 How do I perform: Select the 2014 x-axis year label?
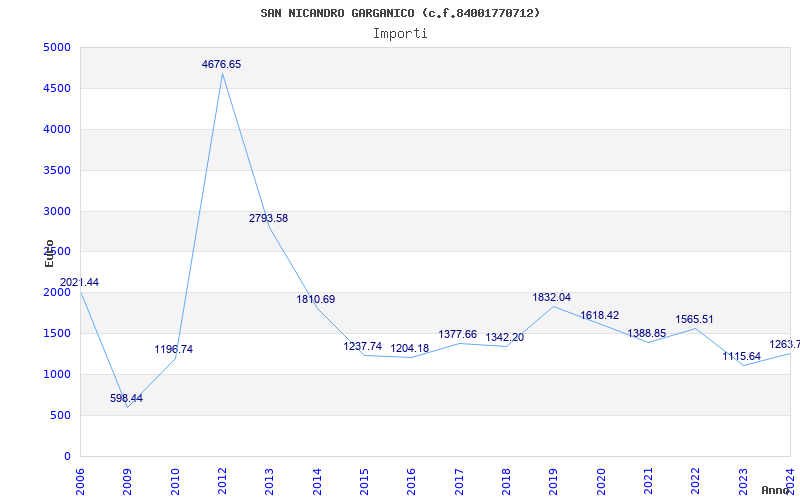317,482
